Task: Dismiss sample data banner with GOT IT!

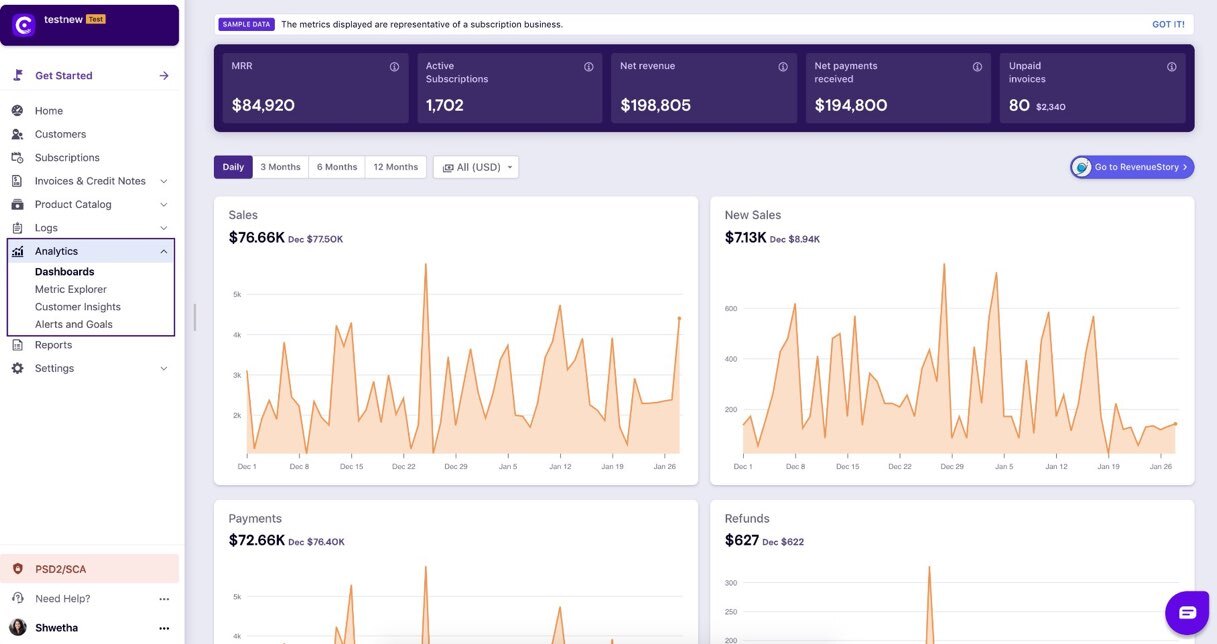Action: coord(1167,24)
